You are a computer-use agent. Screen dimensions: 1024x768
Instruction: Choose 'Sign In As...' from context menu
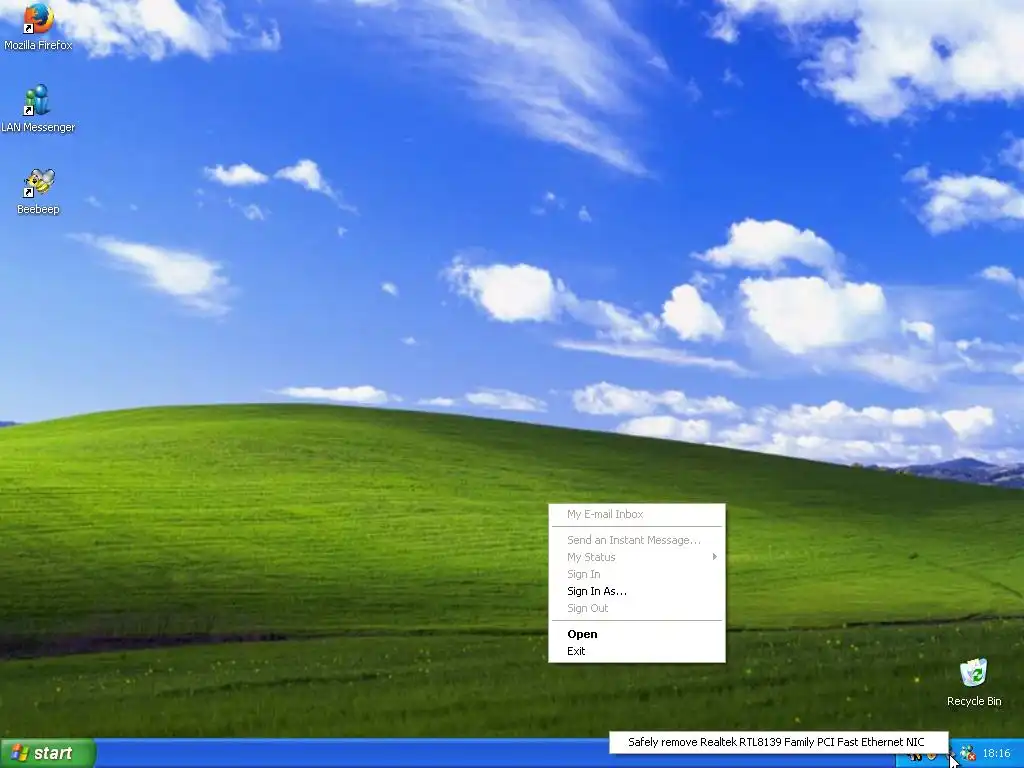(x=637, y=591)
